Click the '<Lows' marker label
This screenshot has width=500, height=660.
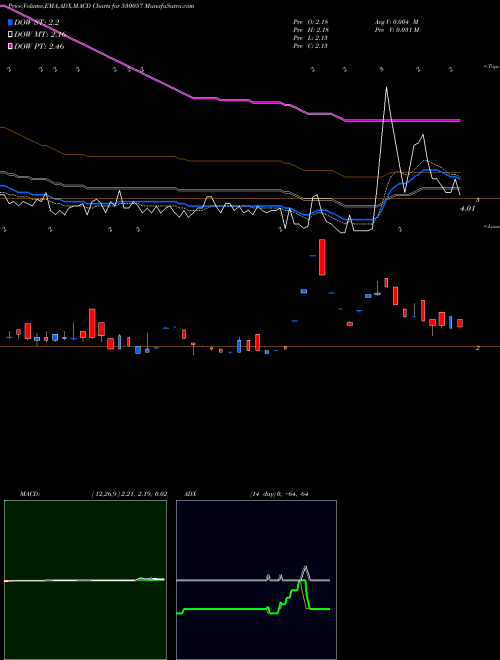(x=491, y=226)
